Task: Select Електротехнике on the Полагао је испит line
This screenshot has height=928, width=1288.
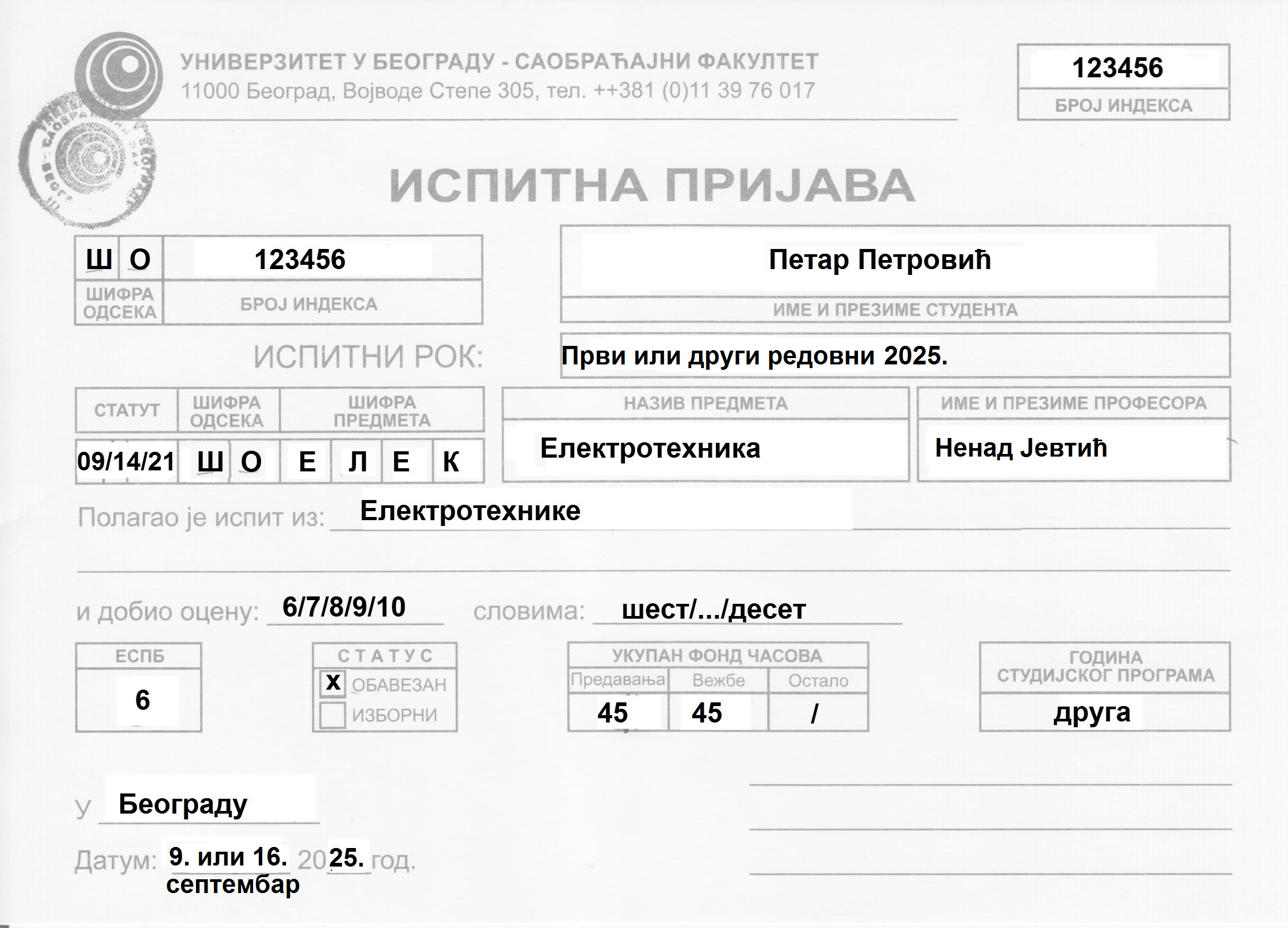Action: 469,510
